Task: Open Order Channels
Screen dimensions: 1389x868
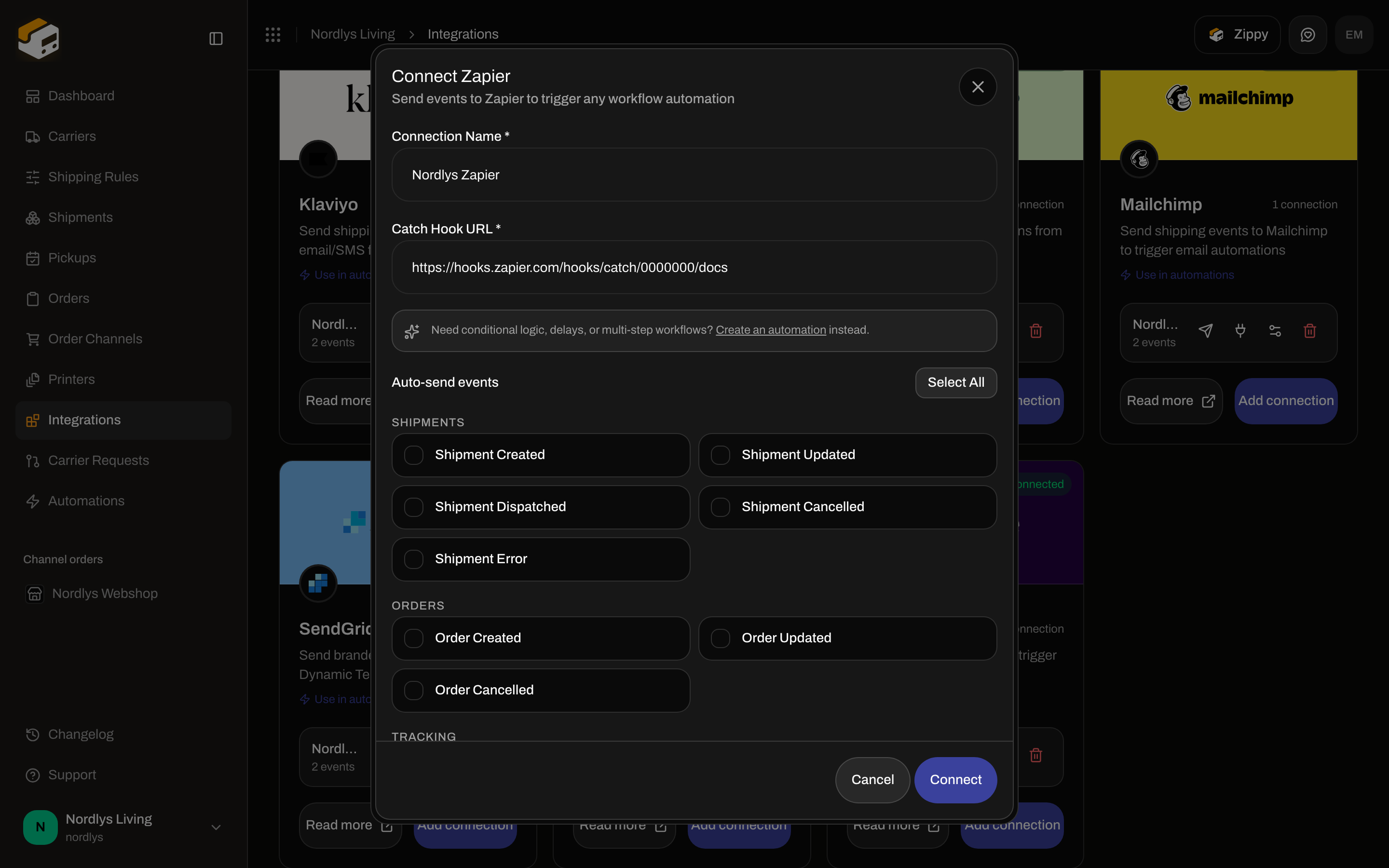Action: pyautogui.click(x=123, y=339)
